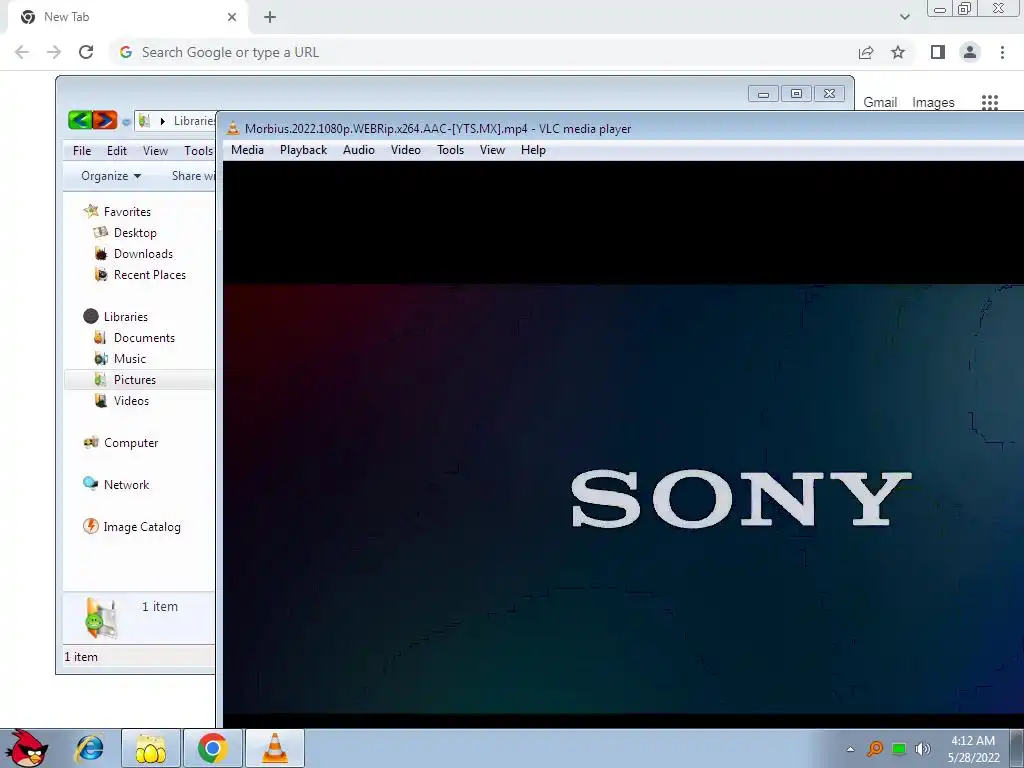Select Computer in the navigation pane
Screen dimensions: 1024x768
131,443
